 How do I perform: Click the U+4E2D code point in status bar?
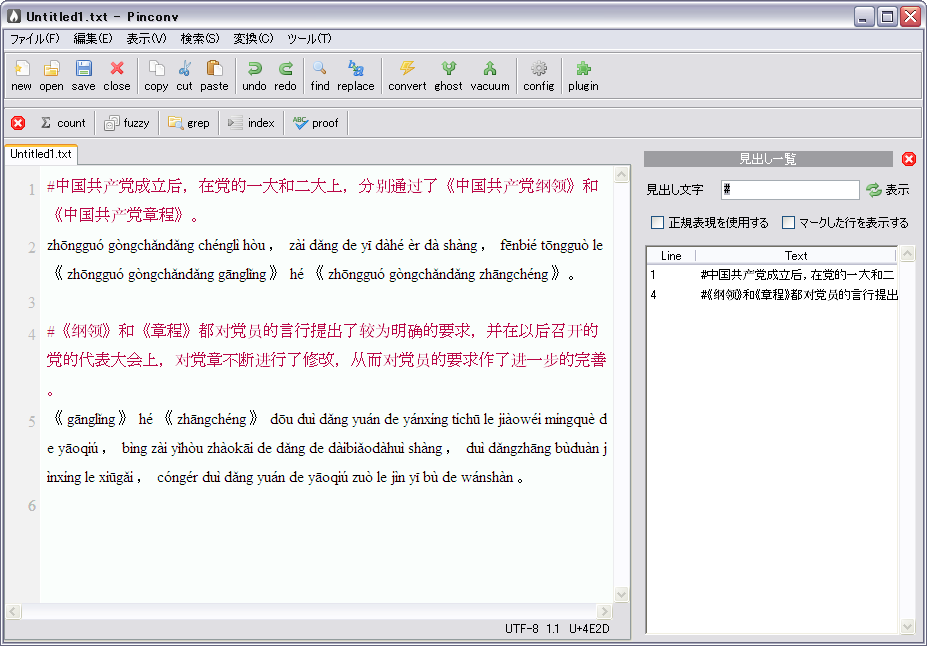[x=589, y=629]
